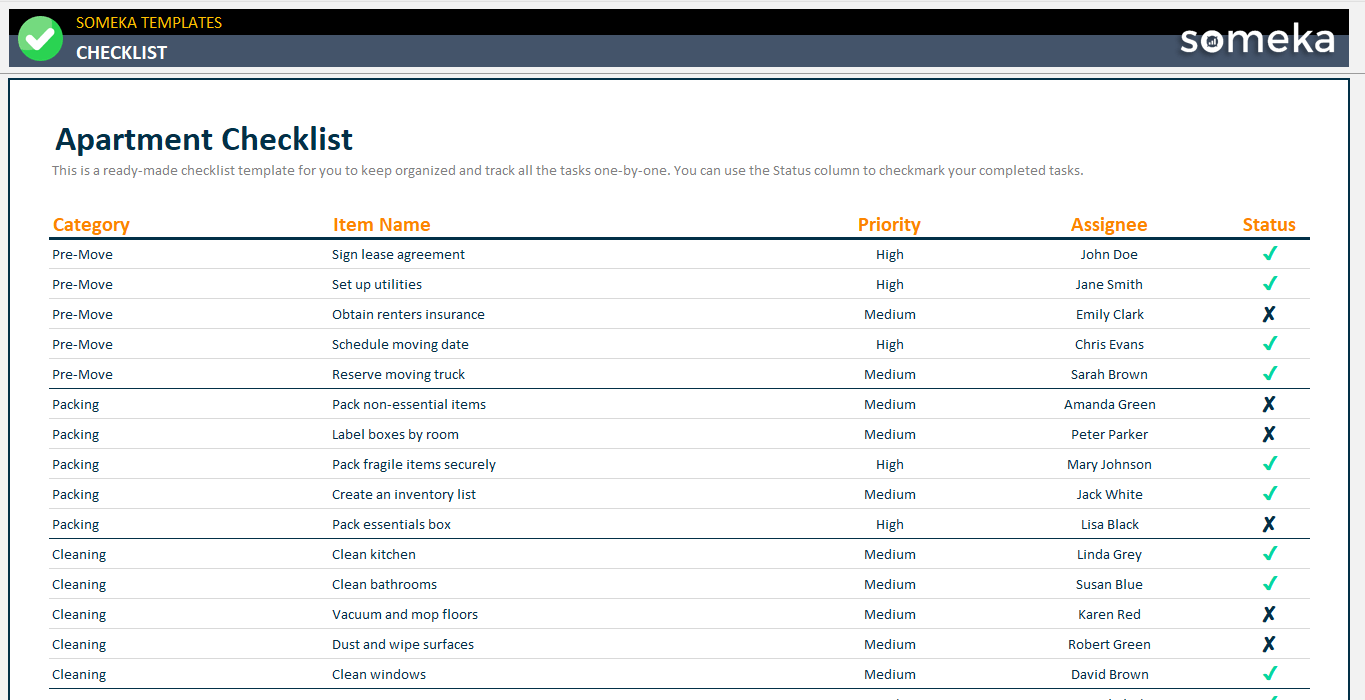Click SOMEKA TEMPLATES header text
This screenshot has height=700, width=1365.
pos(149,22)
